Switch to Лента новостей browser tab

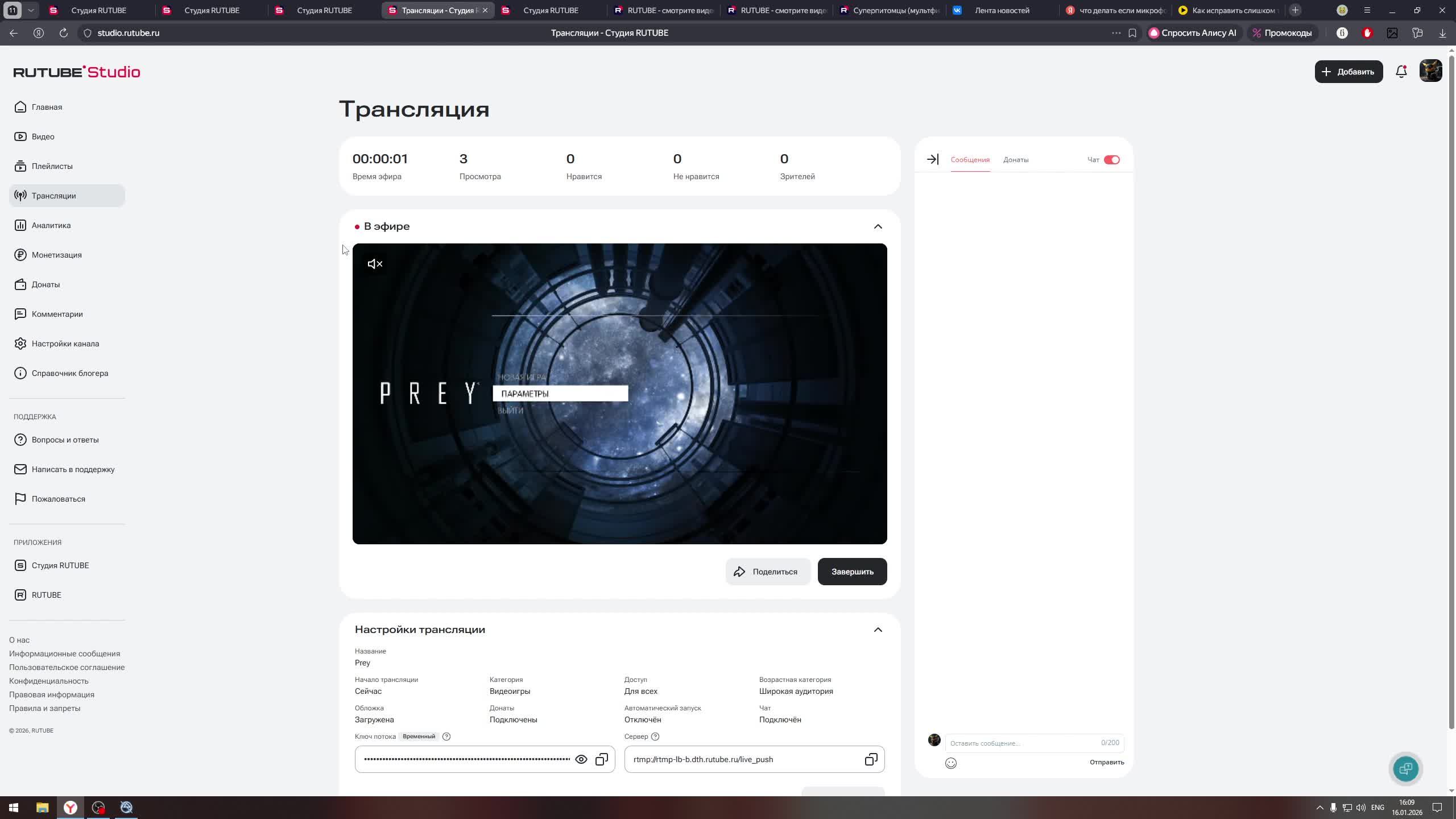point(1002,10)
